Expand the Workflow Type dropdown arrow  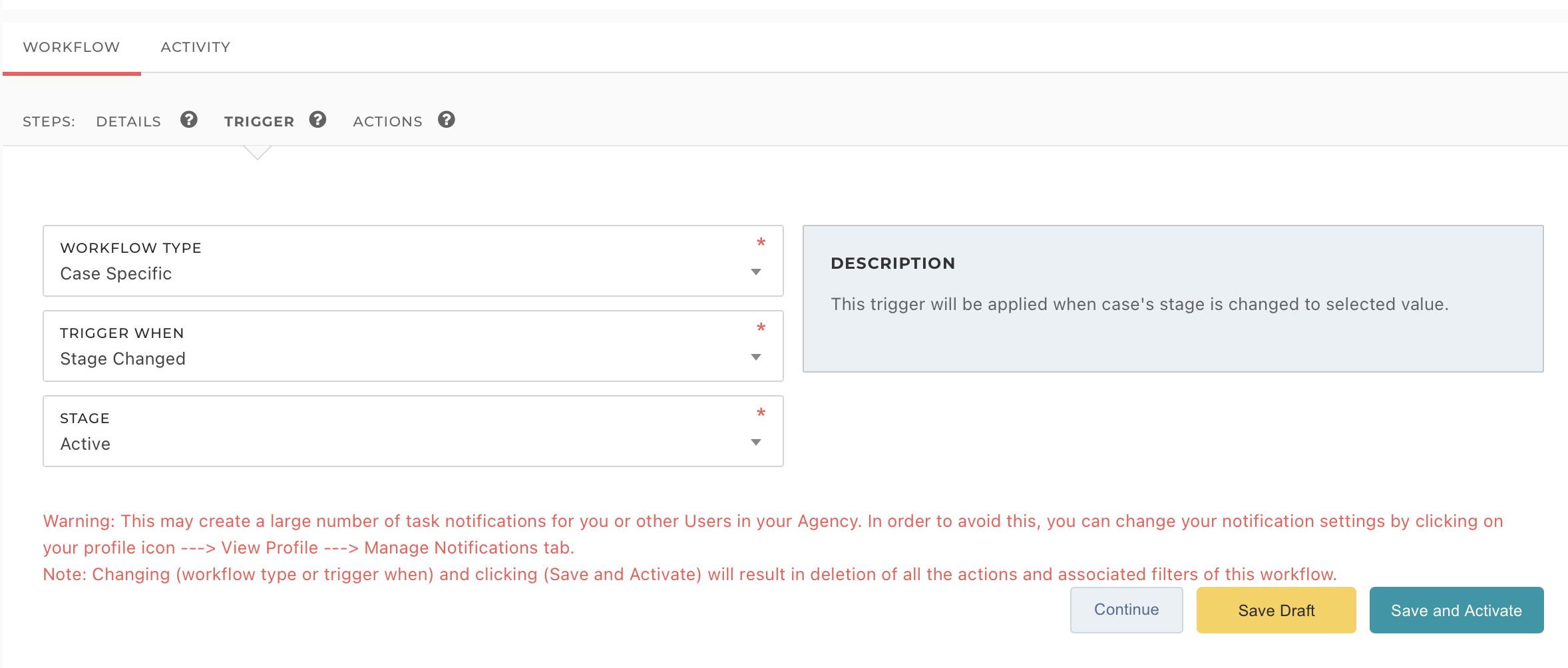click(x=755, y=272)
